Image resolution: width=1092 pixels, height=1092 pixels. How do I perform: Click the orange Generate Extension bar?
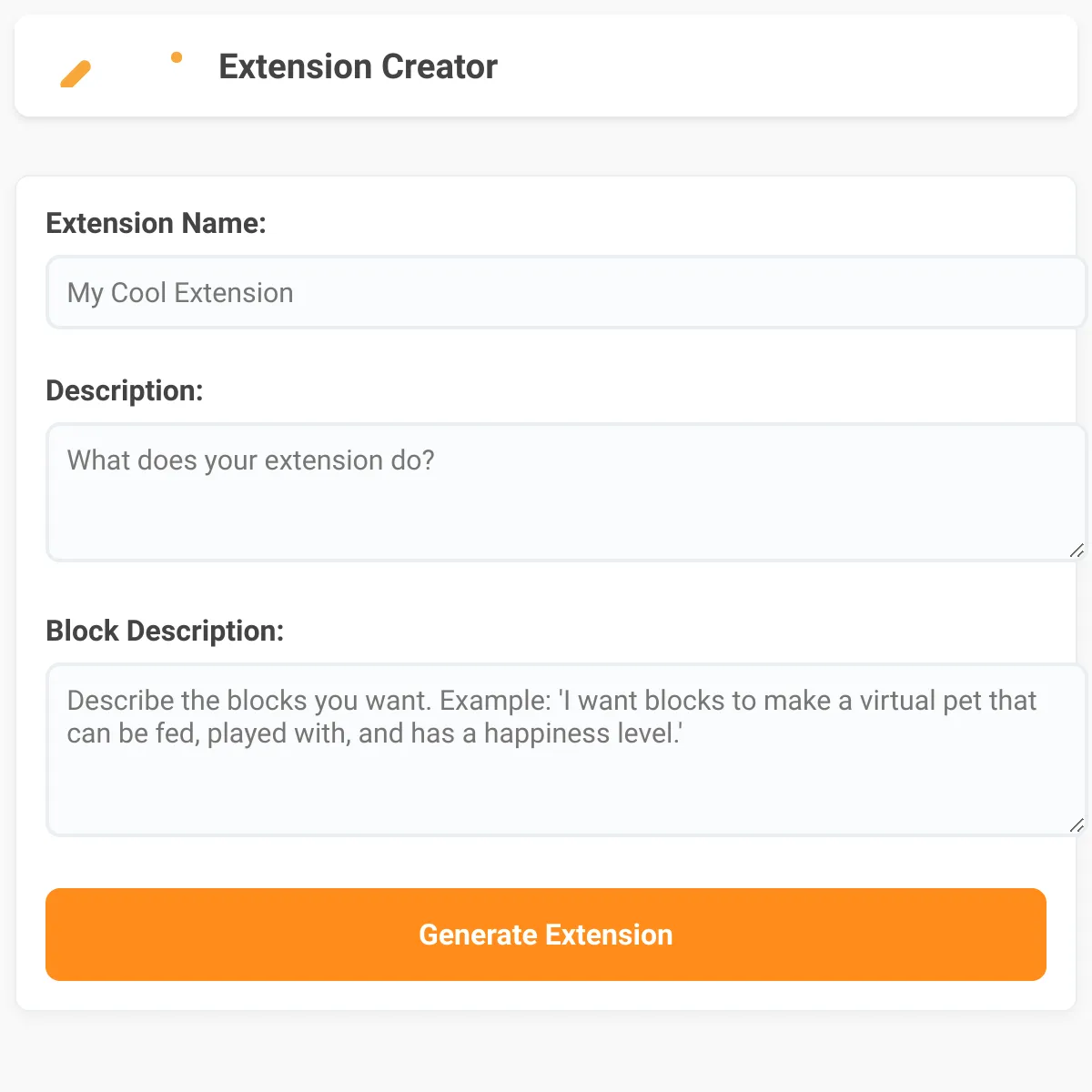(x=546, y=935)
